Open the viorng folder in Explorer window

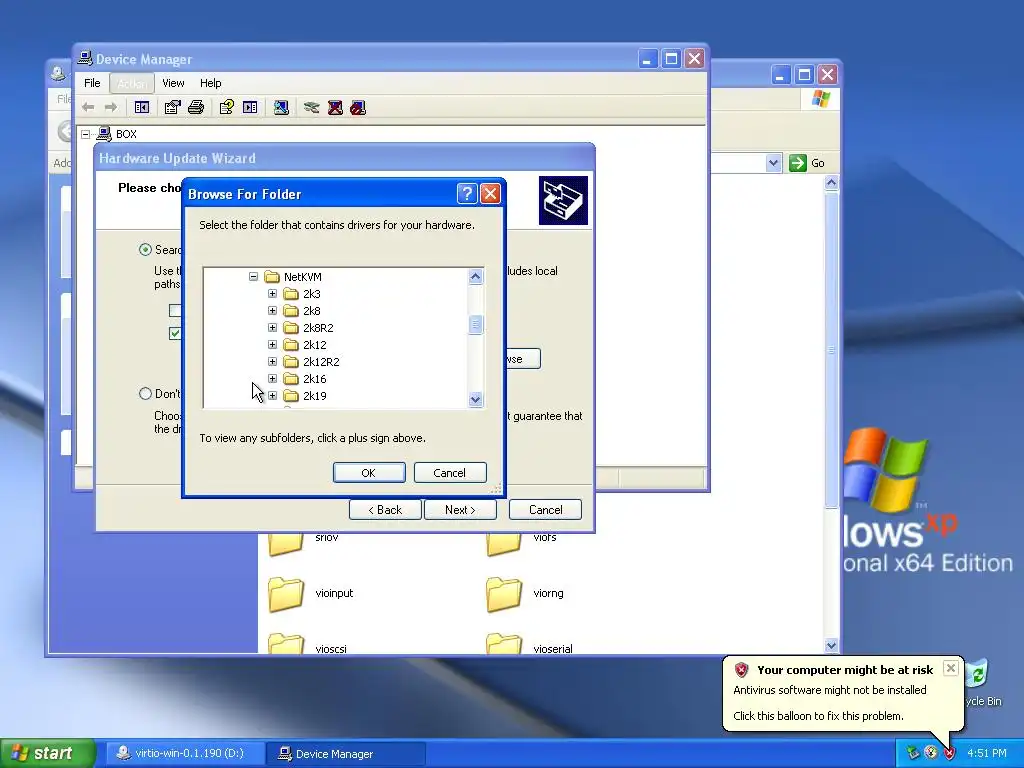pos(504,594)
